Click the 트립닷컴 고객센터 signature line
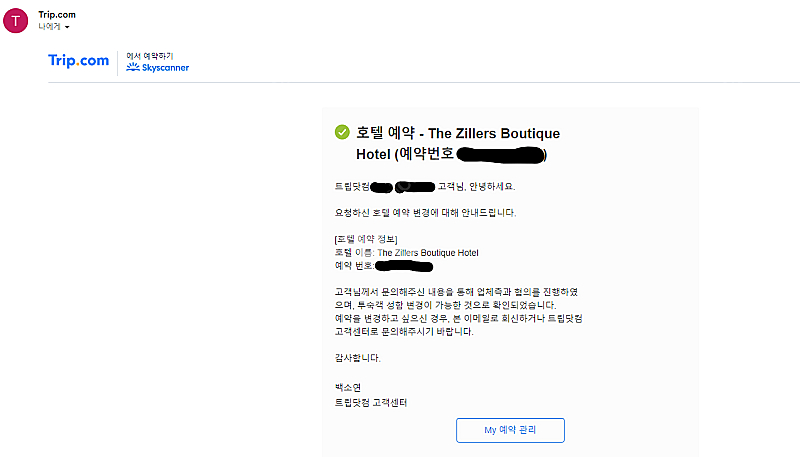Image resolution: width=800 pixels, height=457 pixels. pyautogui.click(x=371, y=403)
